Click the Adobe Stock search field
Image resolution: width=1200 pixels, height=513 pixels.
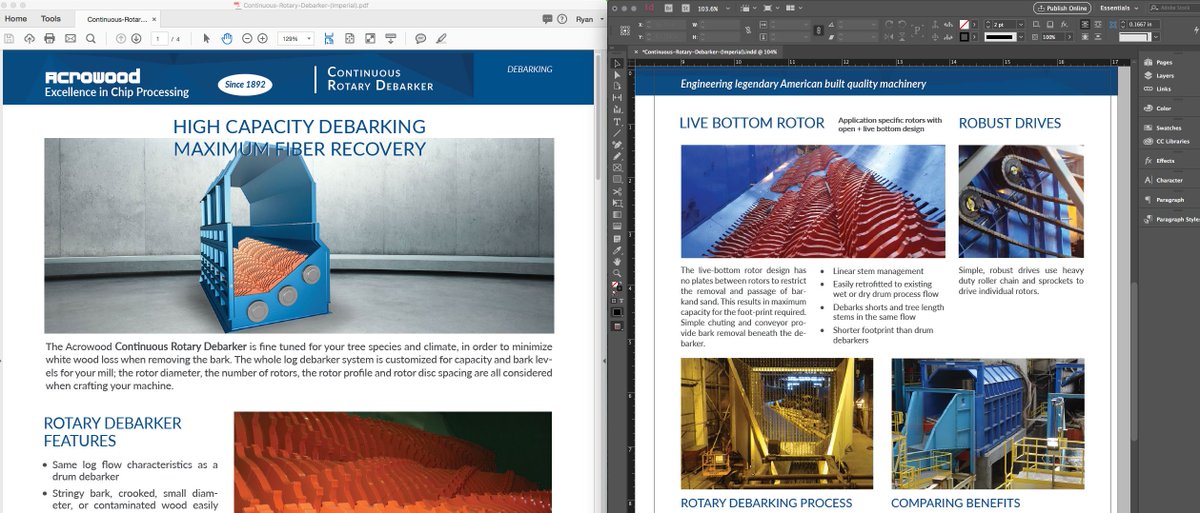click(x=1176, y=7)
